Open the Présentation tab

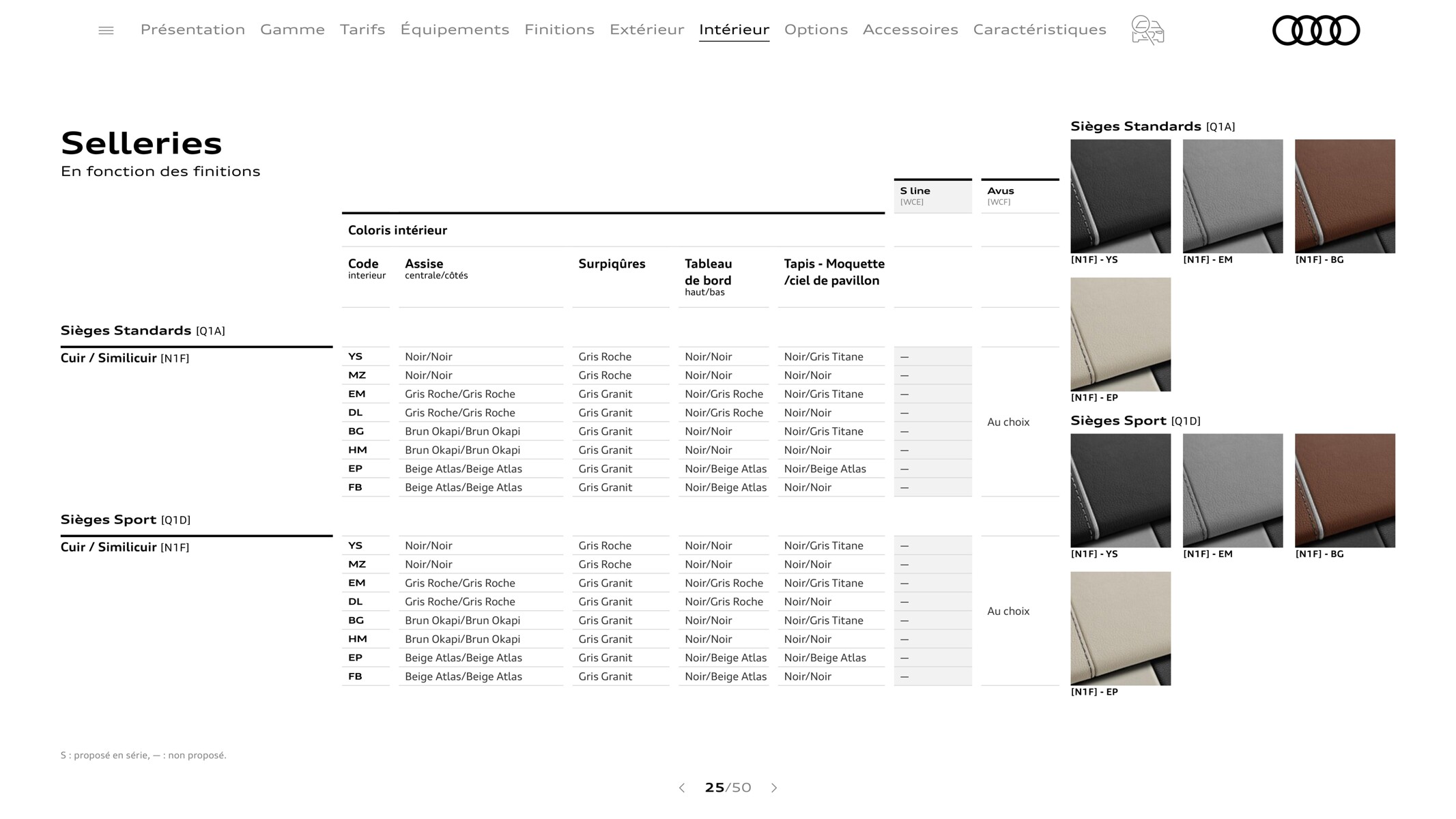pos(192,29)
